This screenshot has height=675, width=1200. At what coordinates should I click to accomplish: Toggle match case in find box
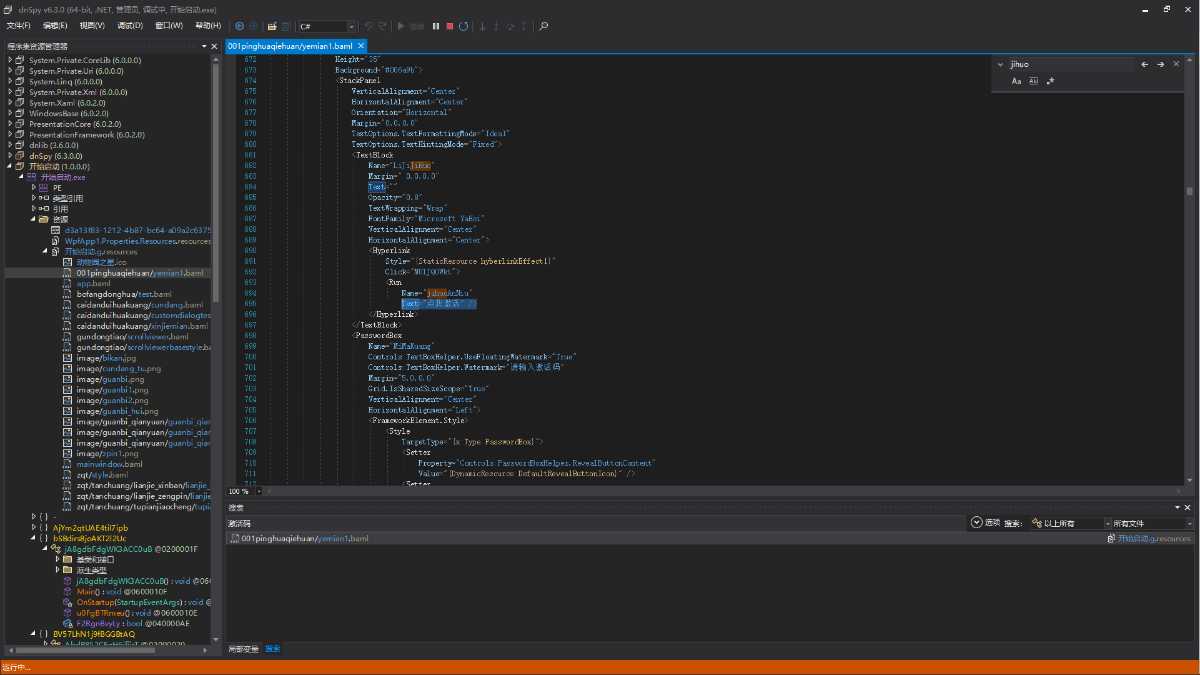click(x=1016, y=81)
